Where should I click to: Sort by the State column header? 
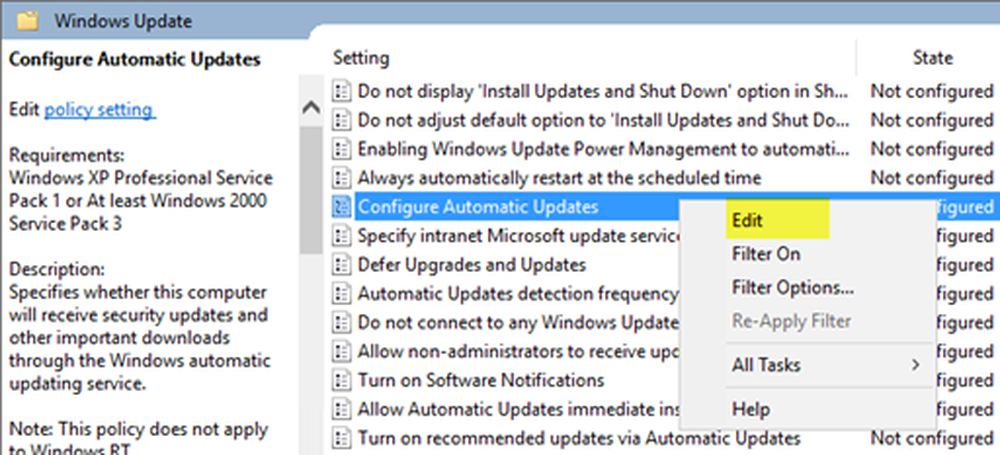pos(932,58)
